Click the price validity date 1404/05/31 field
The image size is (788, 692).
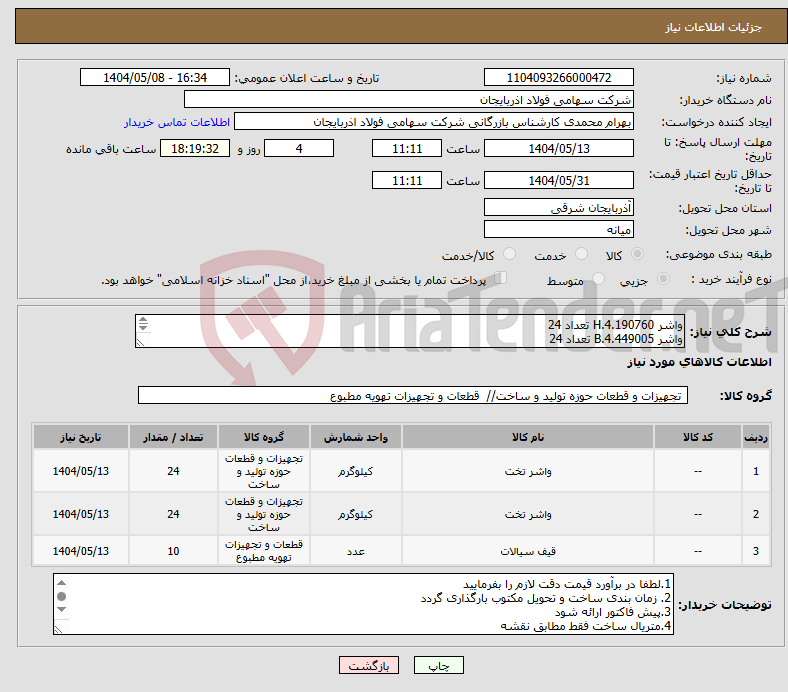(558, 180)
